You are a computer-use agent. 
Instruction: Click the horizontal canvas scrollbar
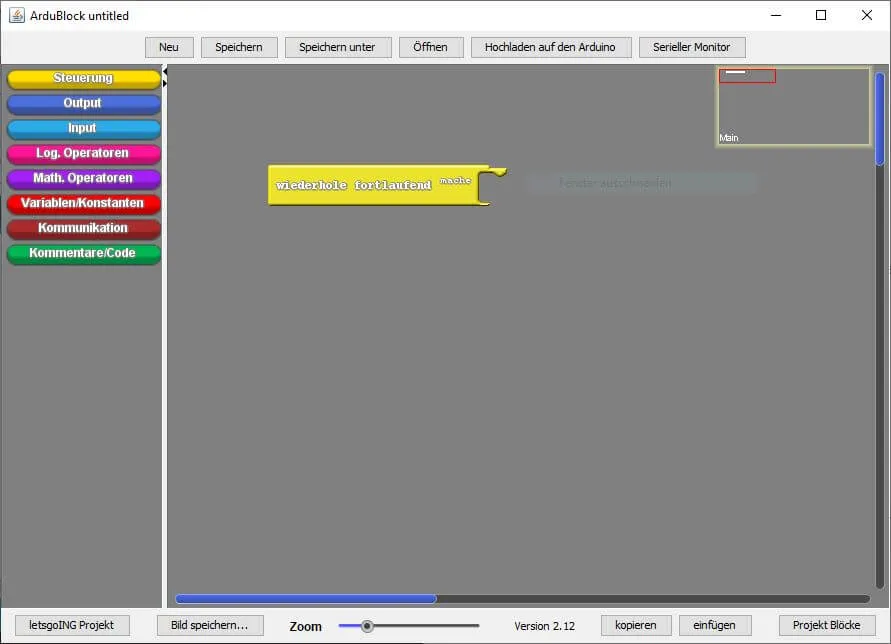coord(306,599)
